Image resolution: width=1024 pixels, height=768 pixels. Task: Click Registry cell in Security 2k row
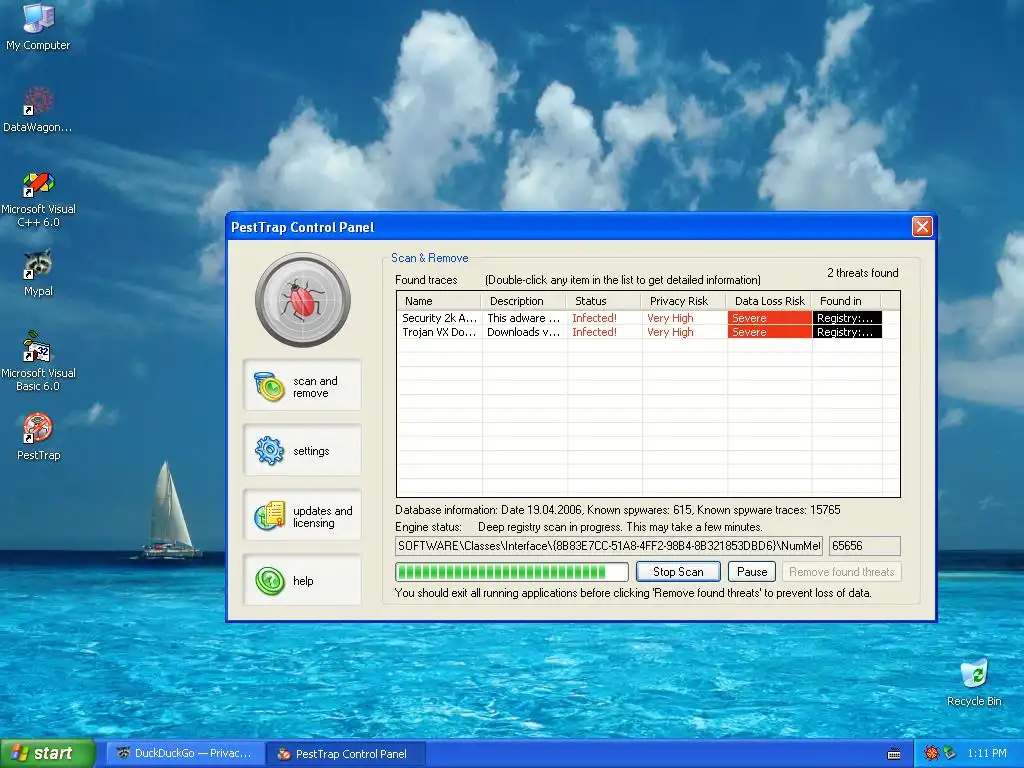coord(847,318)
